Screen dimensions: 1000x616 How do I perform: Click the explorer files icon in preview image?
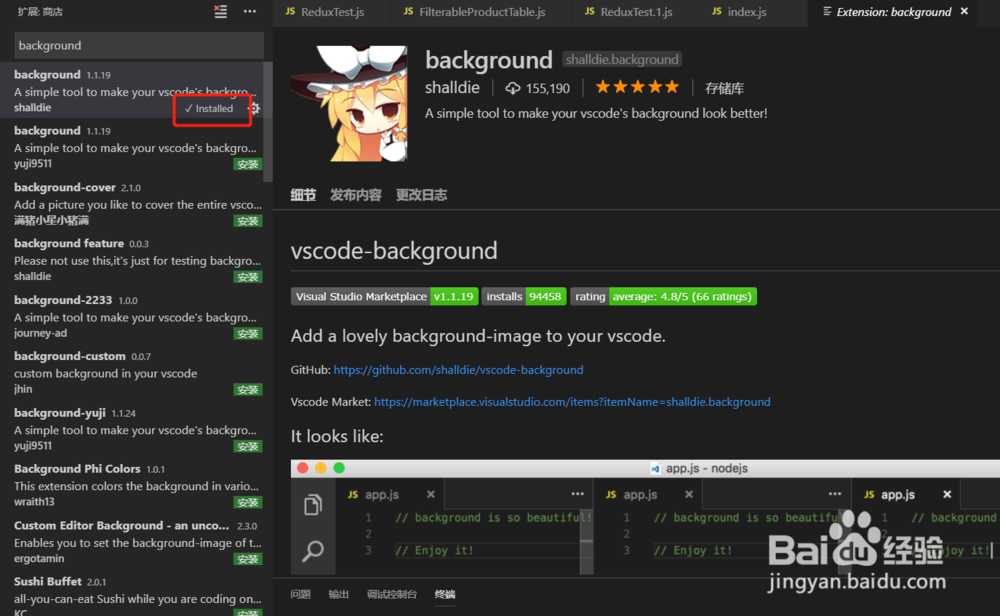pyautogui.click(x=312, y=504)
